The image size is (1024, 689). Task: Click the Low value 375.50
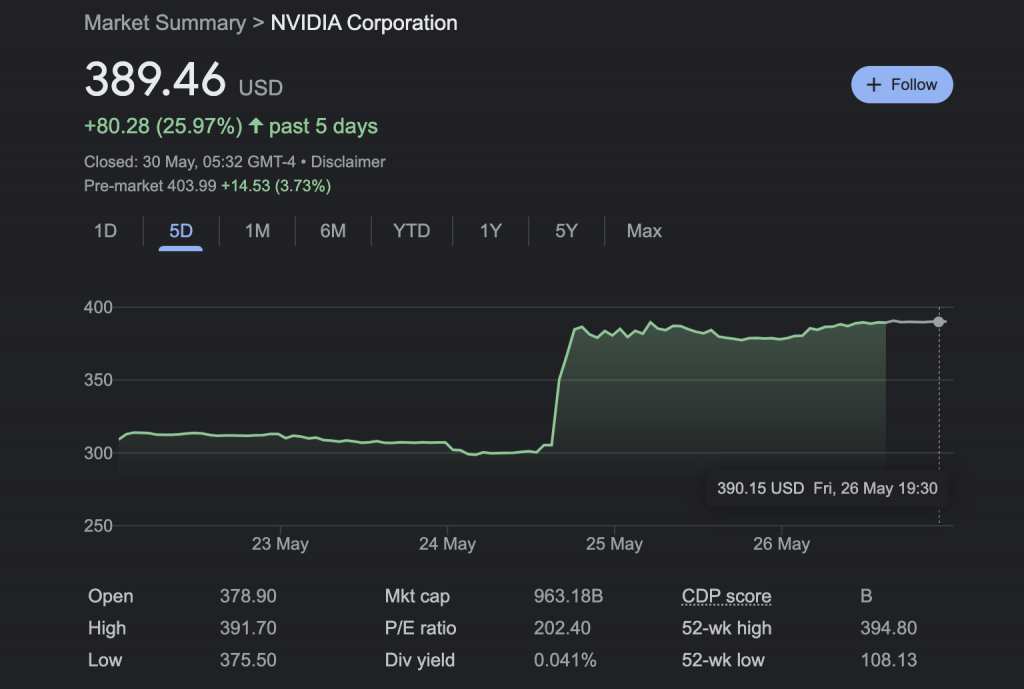248,660
